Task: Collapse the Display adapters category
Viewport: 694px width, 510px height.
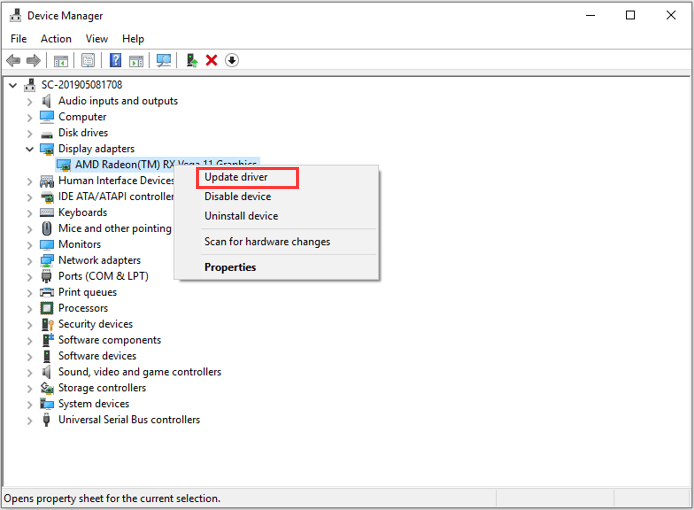Action: click(x=30, y=149)
